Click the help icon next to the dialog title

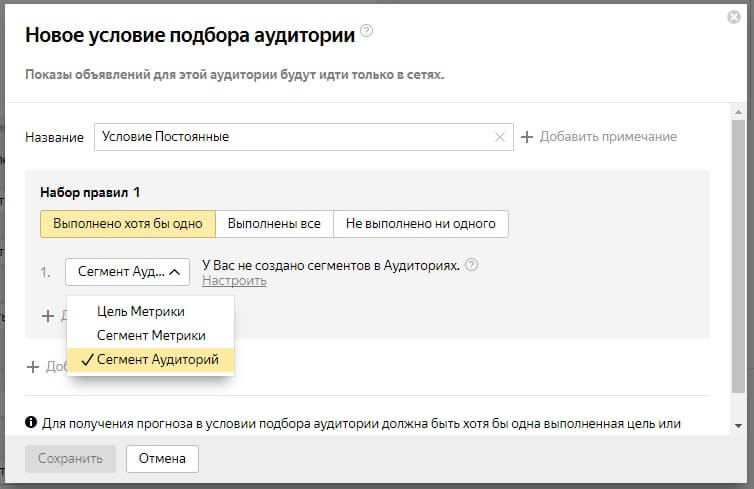367,33
